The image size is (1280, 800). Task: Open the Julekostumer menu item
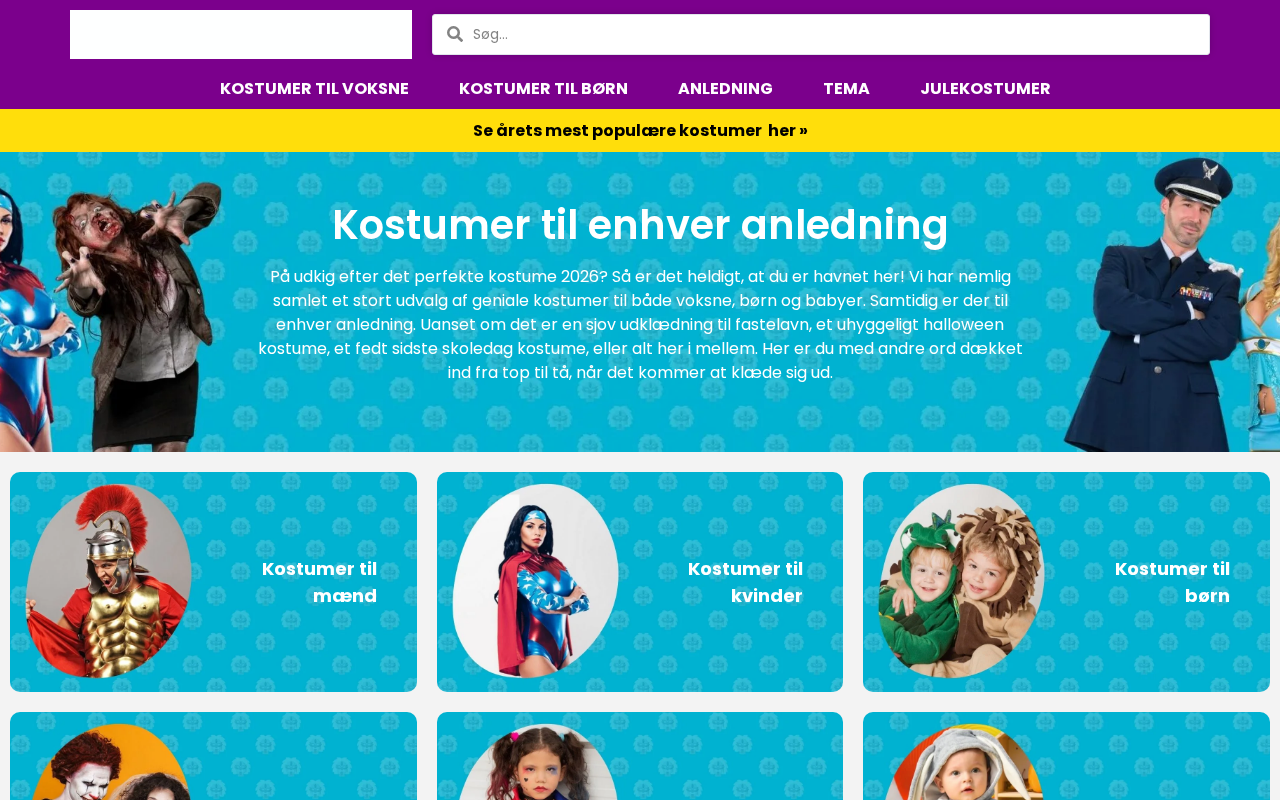pyautogui.click(x=985, y=88)
